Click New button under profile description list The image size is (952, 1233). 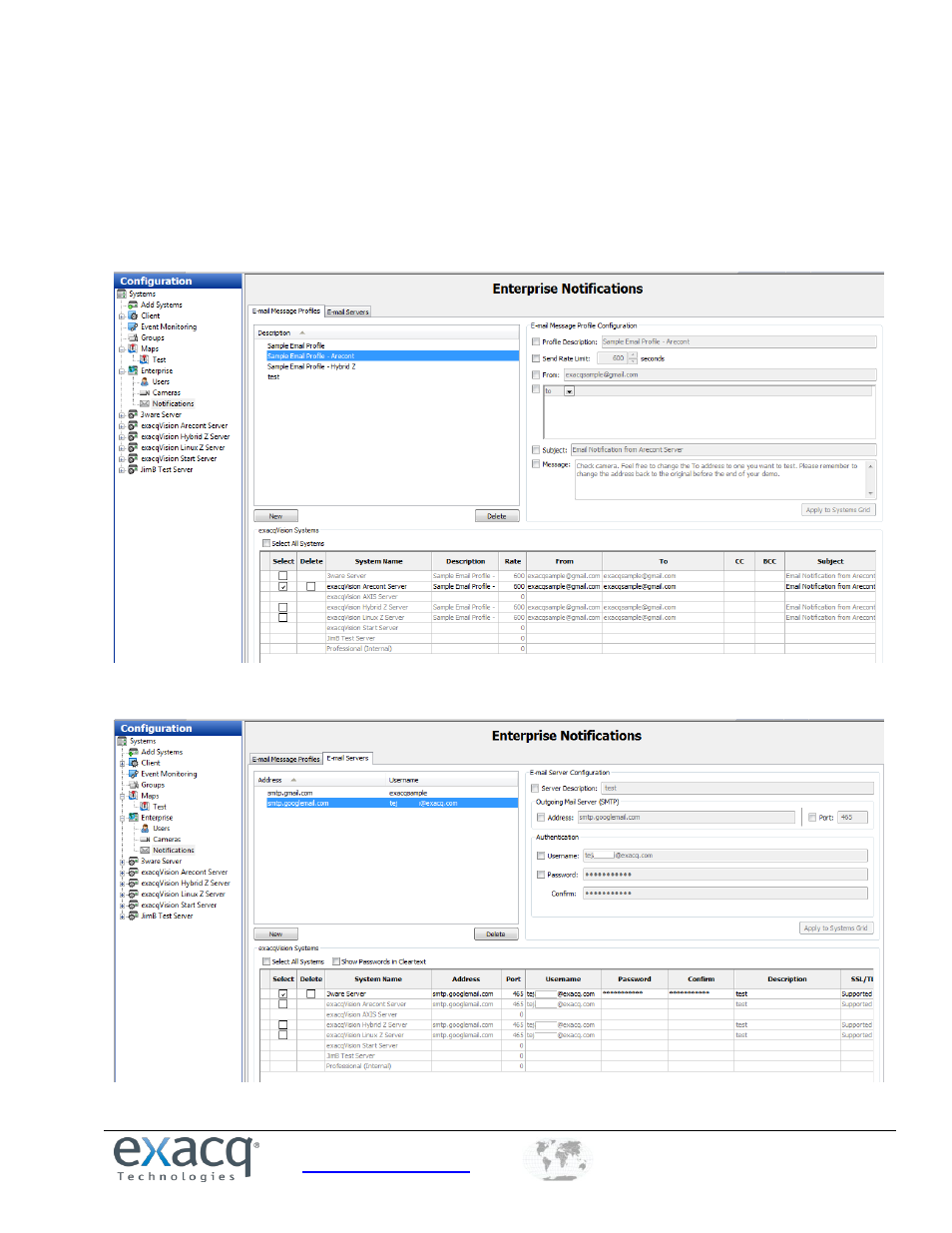coord(275,516)
